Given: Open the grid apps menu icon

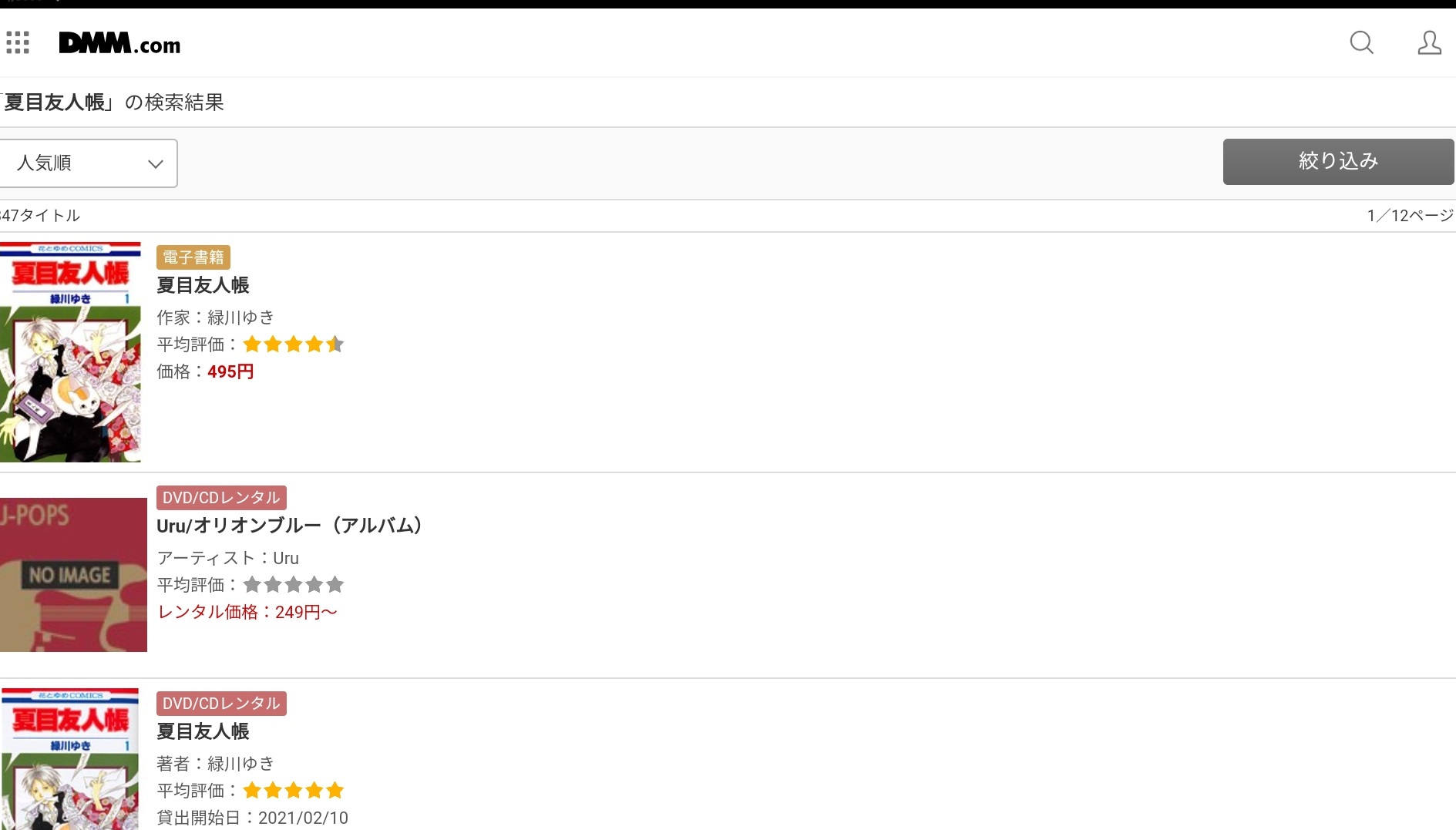Looking at the screenshot, I should tap(18, 43).
